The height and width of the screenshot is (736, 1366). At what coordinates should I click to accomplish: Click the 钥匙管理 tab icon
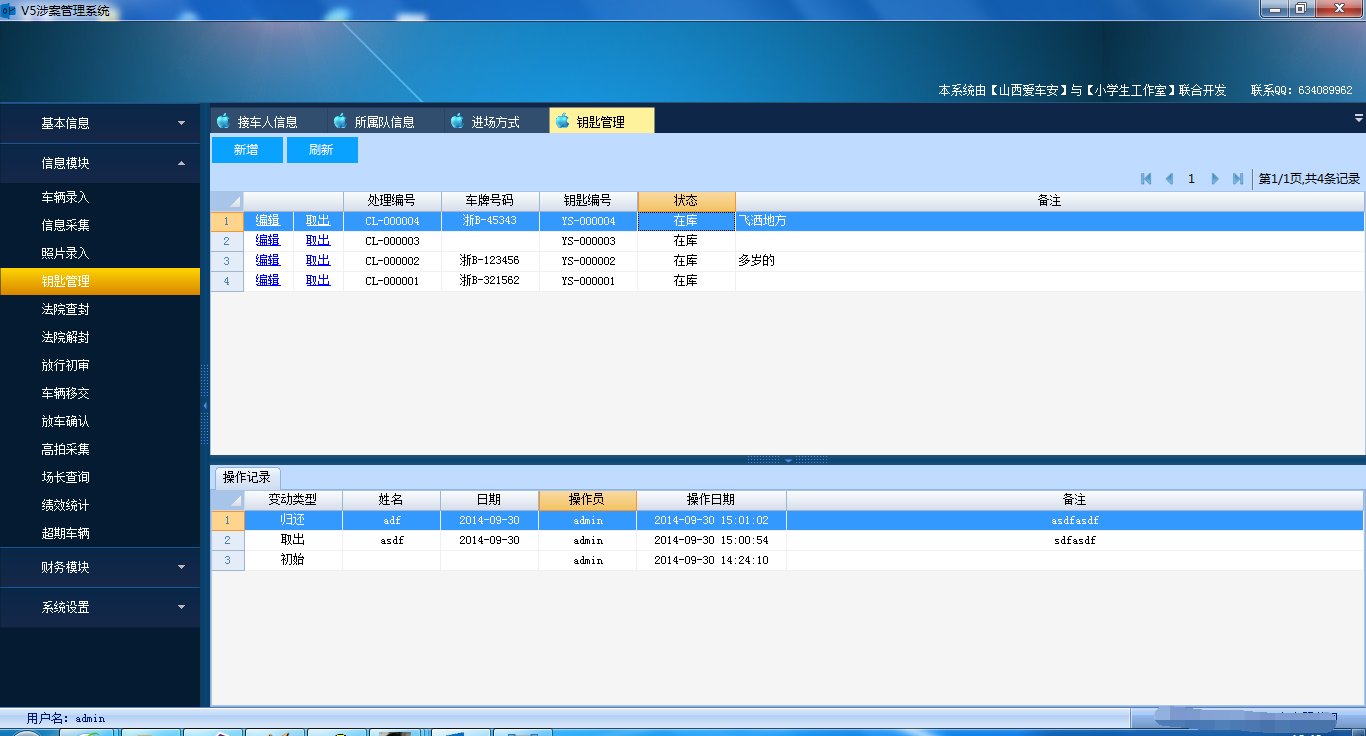tap(562, 121)
